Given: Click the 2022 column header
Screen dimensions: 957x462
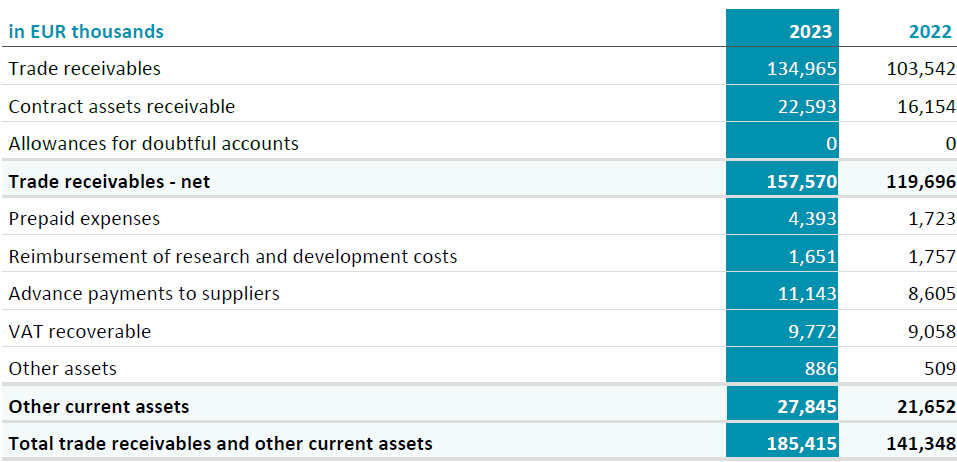Looking at the screenshot, I should tap(931, 32).
